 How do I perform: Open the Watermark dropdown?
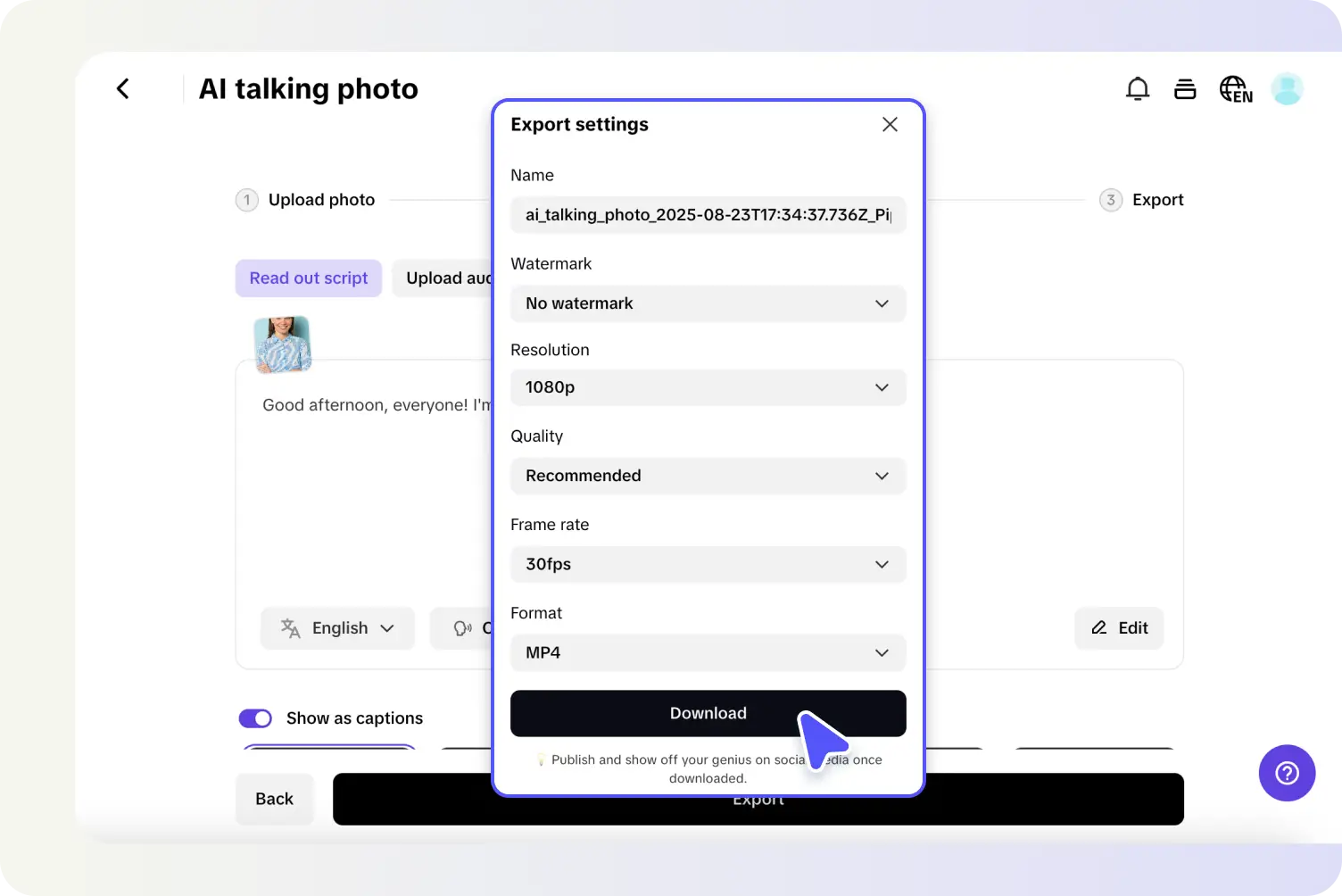pyautogui.click(x=708, y=303)
